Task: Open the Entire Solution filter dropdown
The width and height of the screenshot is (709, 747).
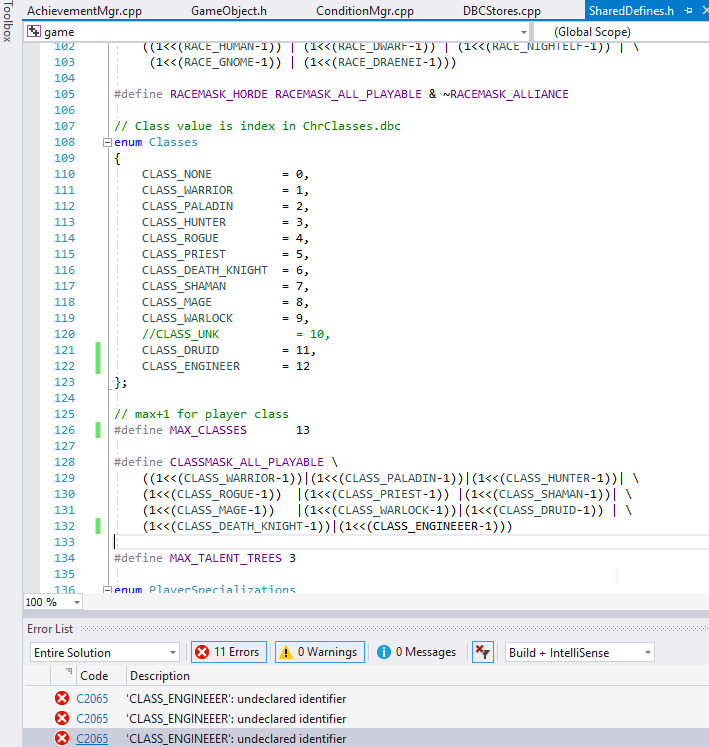Action: point(104,653)
